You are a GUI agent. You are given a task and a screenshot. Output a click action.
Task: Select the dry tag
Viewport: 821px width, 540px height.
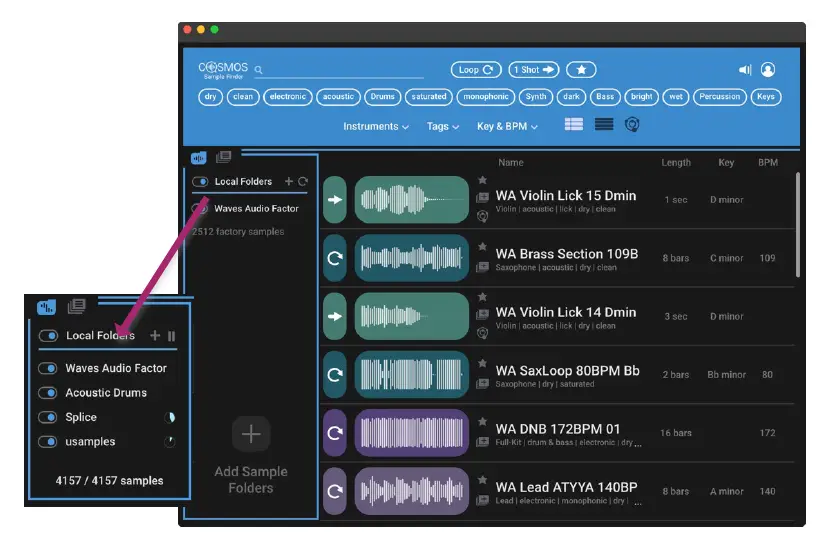coord(210,97)
